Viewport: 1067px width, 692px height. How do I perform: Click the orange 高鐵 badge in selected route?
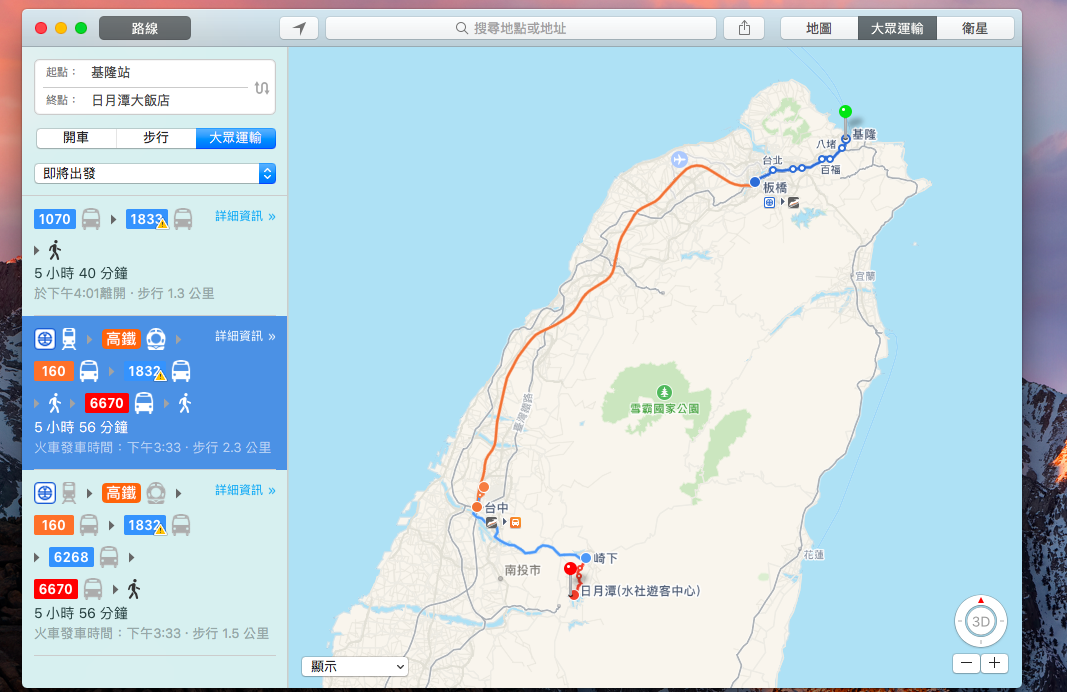(122, 338)
